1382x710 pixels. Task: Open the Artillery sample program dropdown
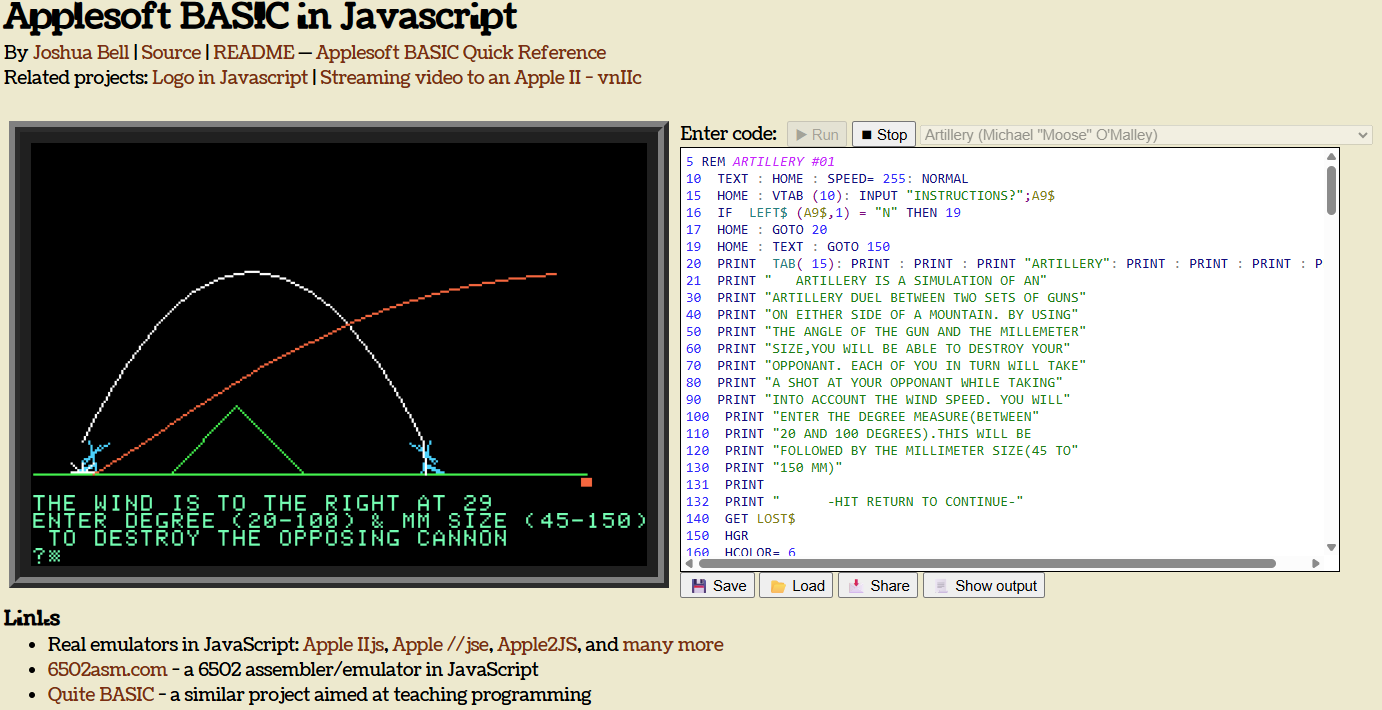click(1146, 135)
